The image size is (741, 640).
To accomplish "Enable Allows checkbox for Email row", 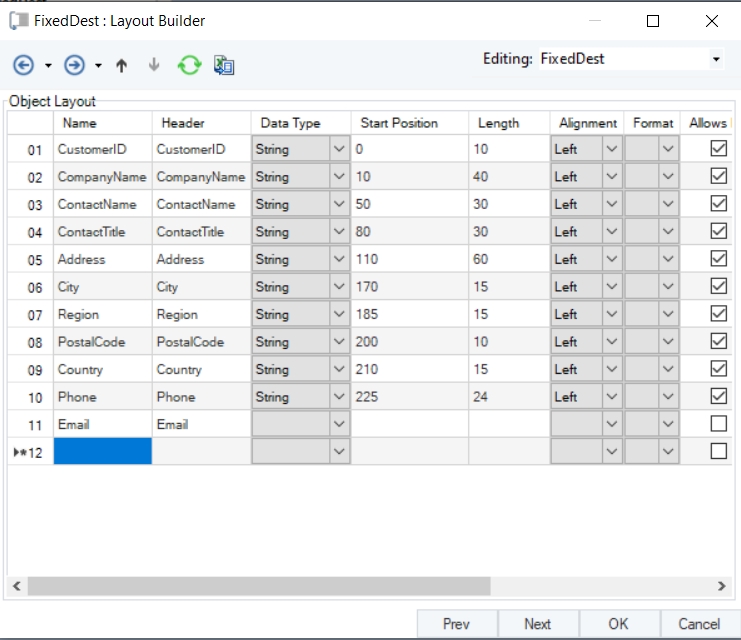I will tap(718, 424).
